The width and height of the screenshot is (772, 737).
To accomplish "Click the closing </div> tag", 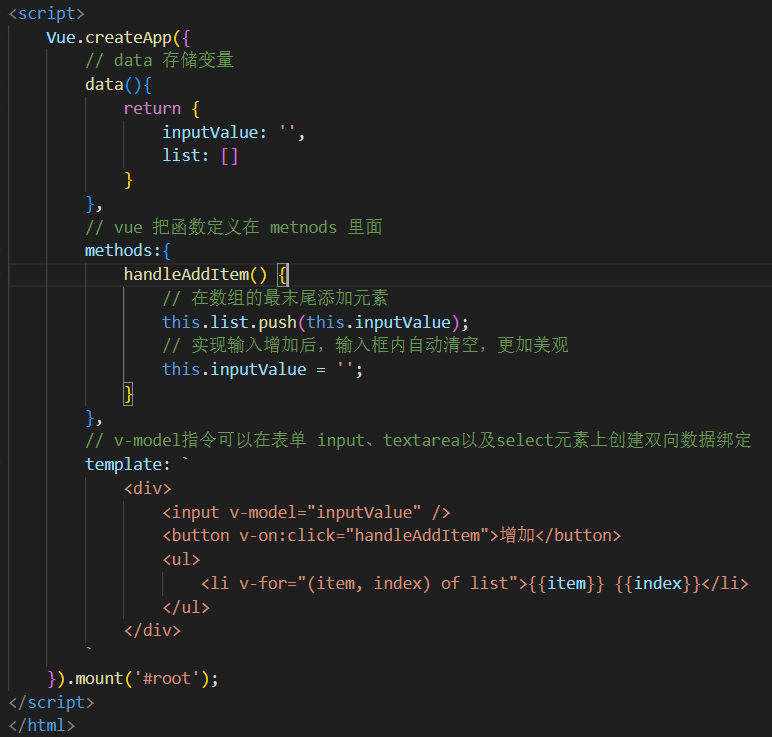I will tap(153, 630).
